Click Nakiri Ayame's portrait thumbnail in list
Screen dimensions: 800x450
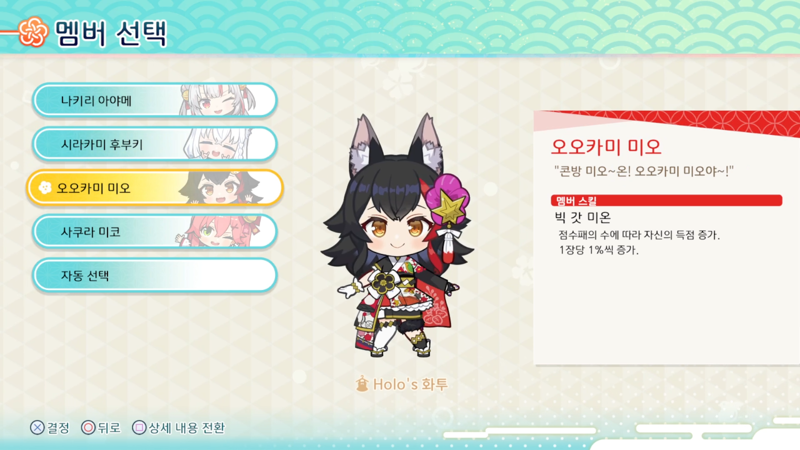217,100
